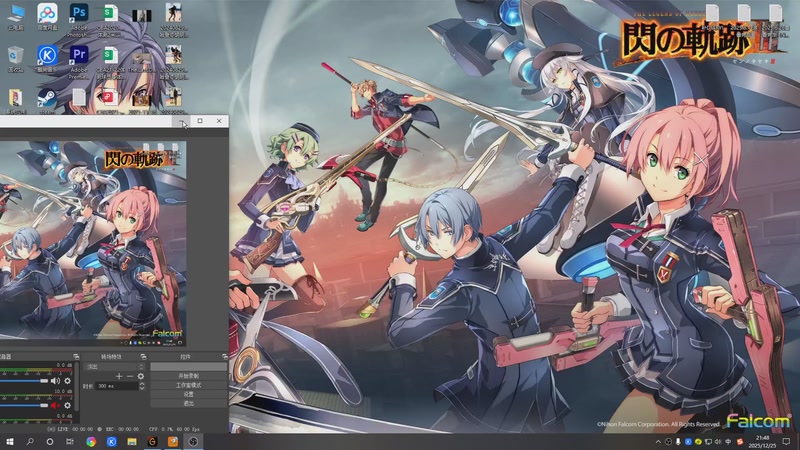
Task: Switch the 中 input method indicator
Action: click(728, 441)
